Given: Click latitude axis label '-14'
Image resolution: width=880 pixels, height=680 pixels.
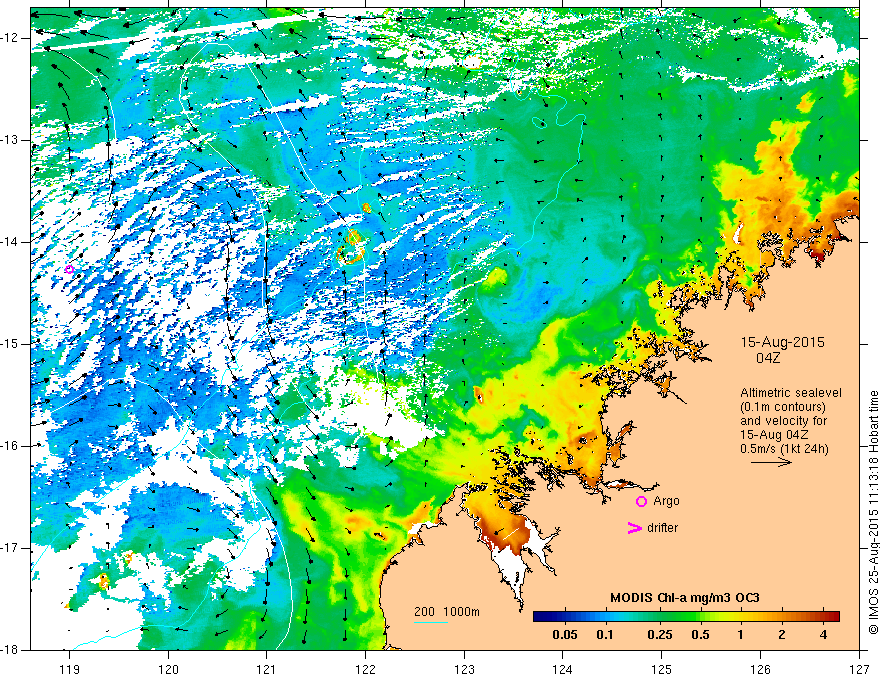Looking at the screenshot, I should coord(11,242).
